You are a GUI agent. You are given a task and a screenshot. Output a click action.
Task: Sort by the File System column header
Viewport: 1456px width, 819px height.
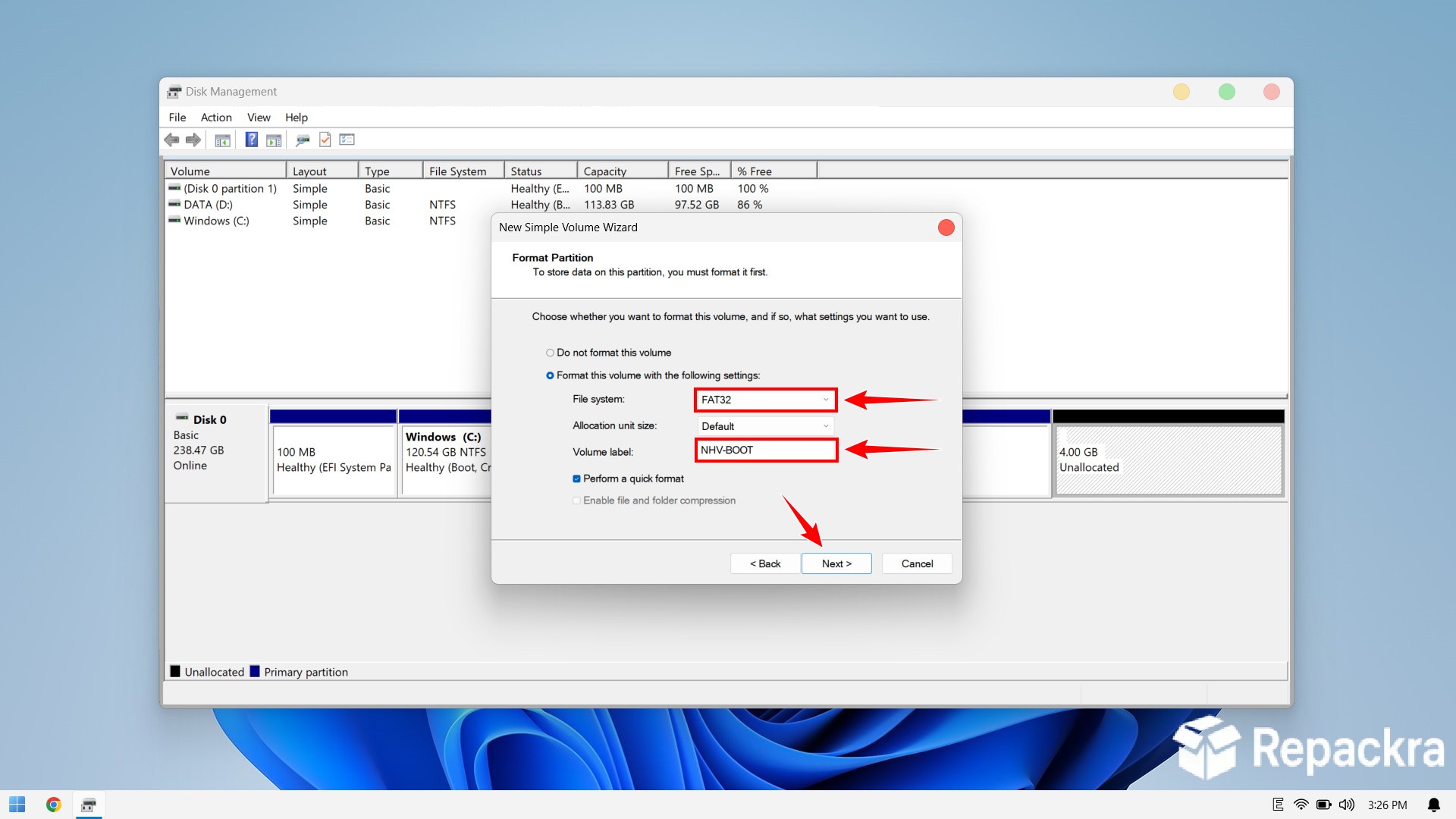pyautogui.click(x=463, y=171)
